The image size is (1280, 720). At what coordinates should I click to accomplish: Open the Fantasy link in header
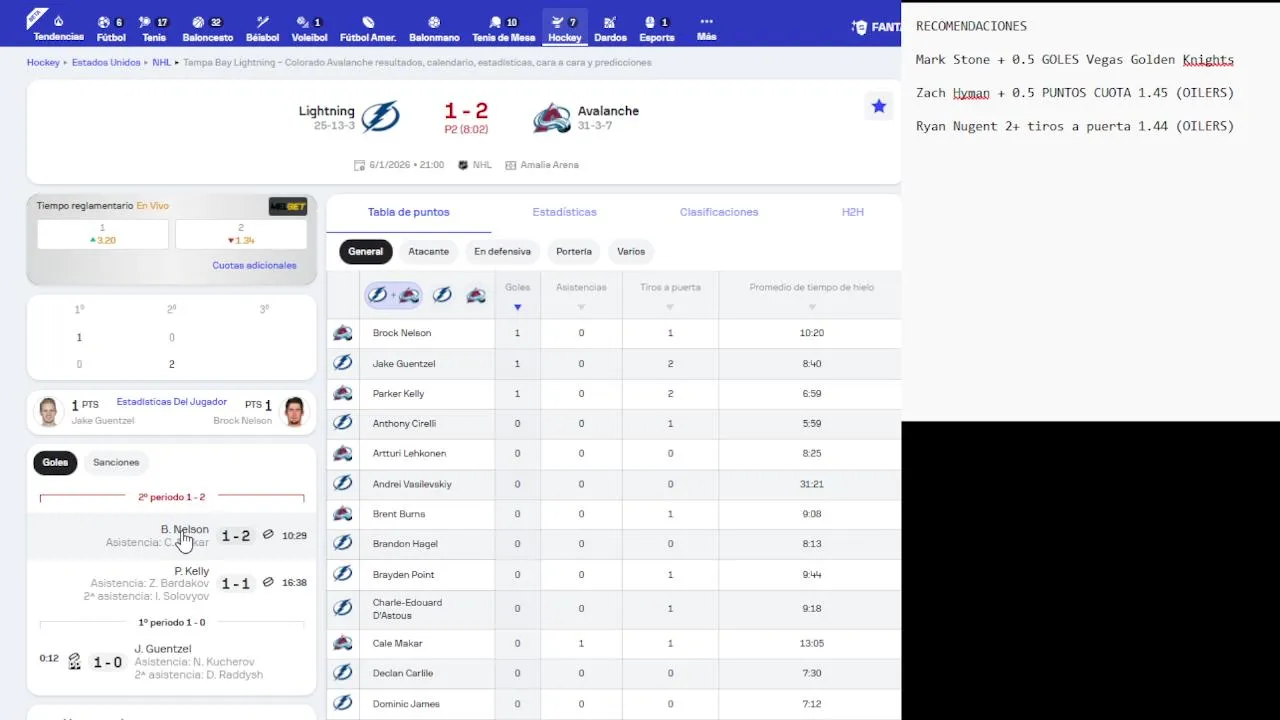click(x=876, y=27)
